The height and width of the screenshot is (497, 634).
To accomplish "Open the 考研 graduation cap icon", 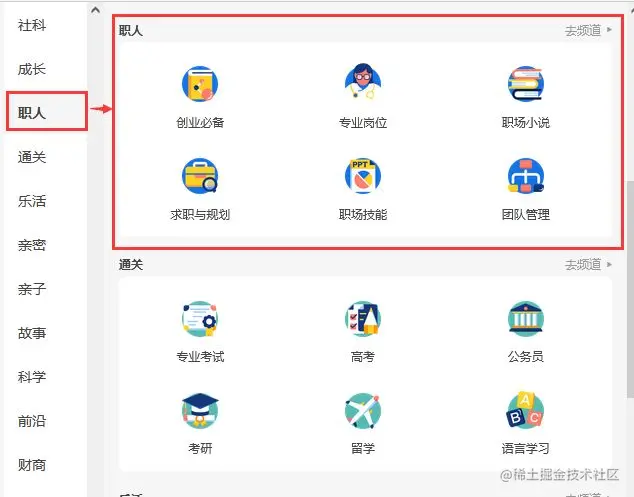I will 200,410.
